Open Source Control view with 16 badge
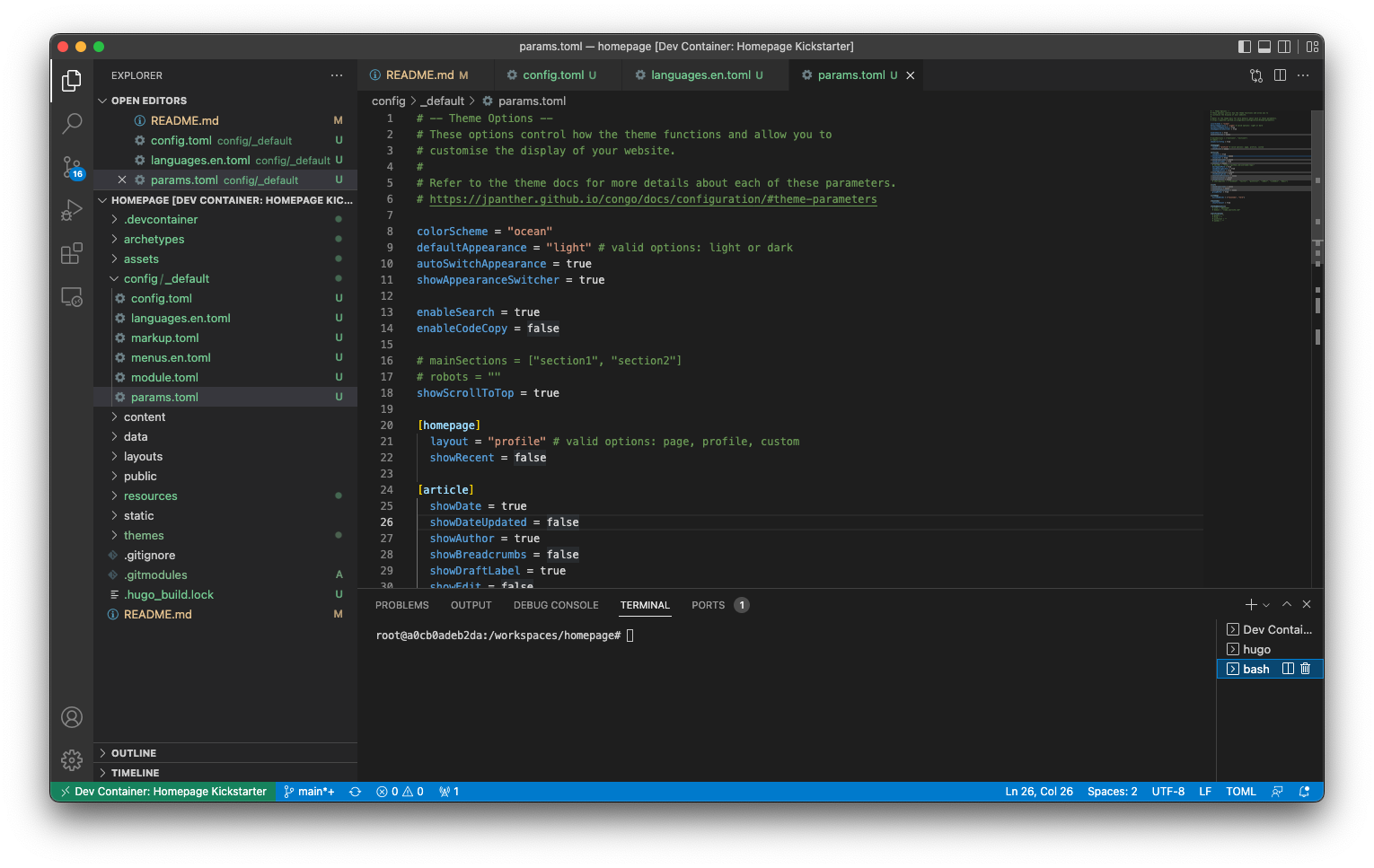This screenshot has width=1374, height=868. tap(72, 167)
